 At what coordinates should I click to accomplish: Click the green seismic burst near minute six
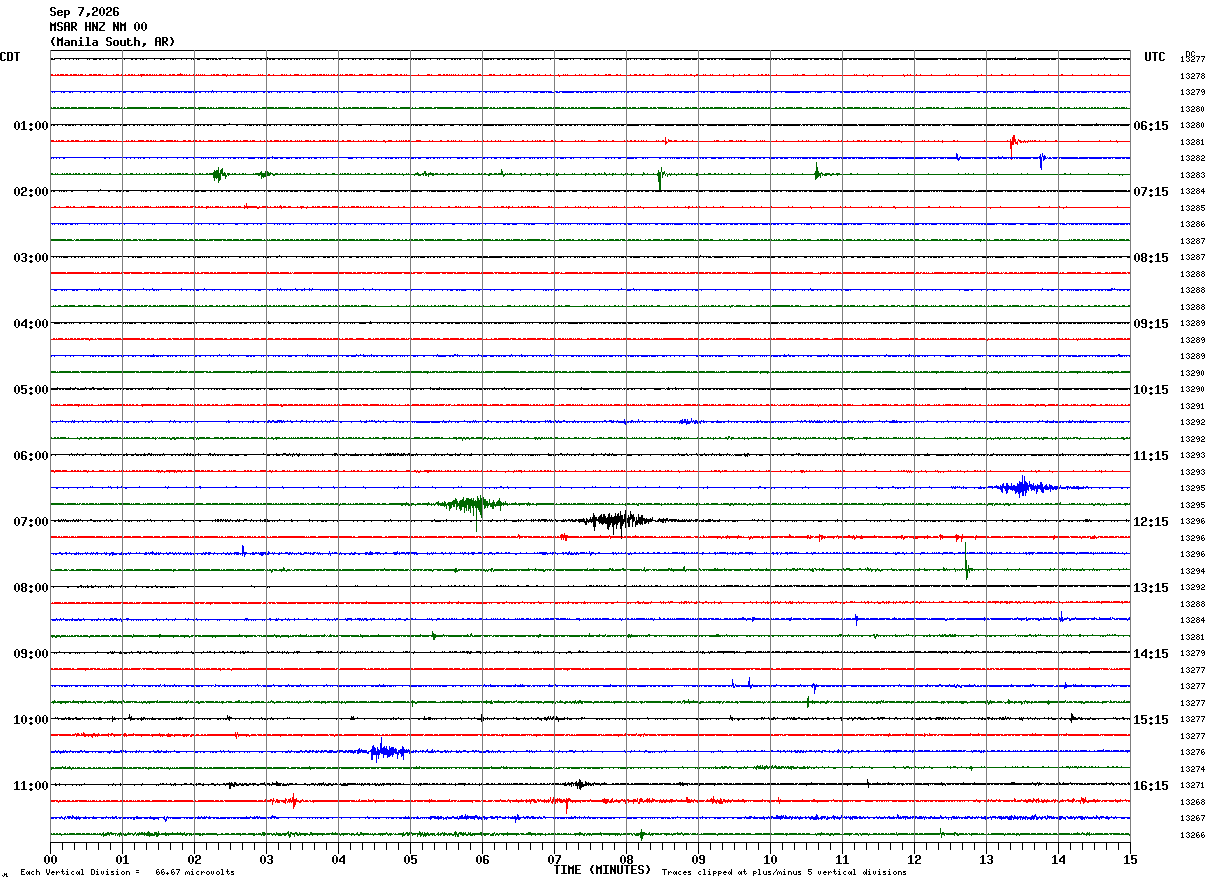pyautogui.click(x=470, y=506)
